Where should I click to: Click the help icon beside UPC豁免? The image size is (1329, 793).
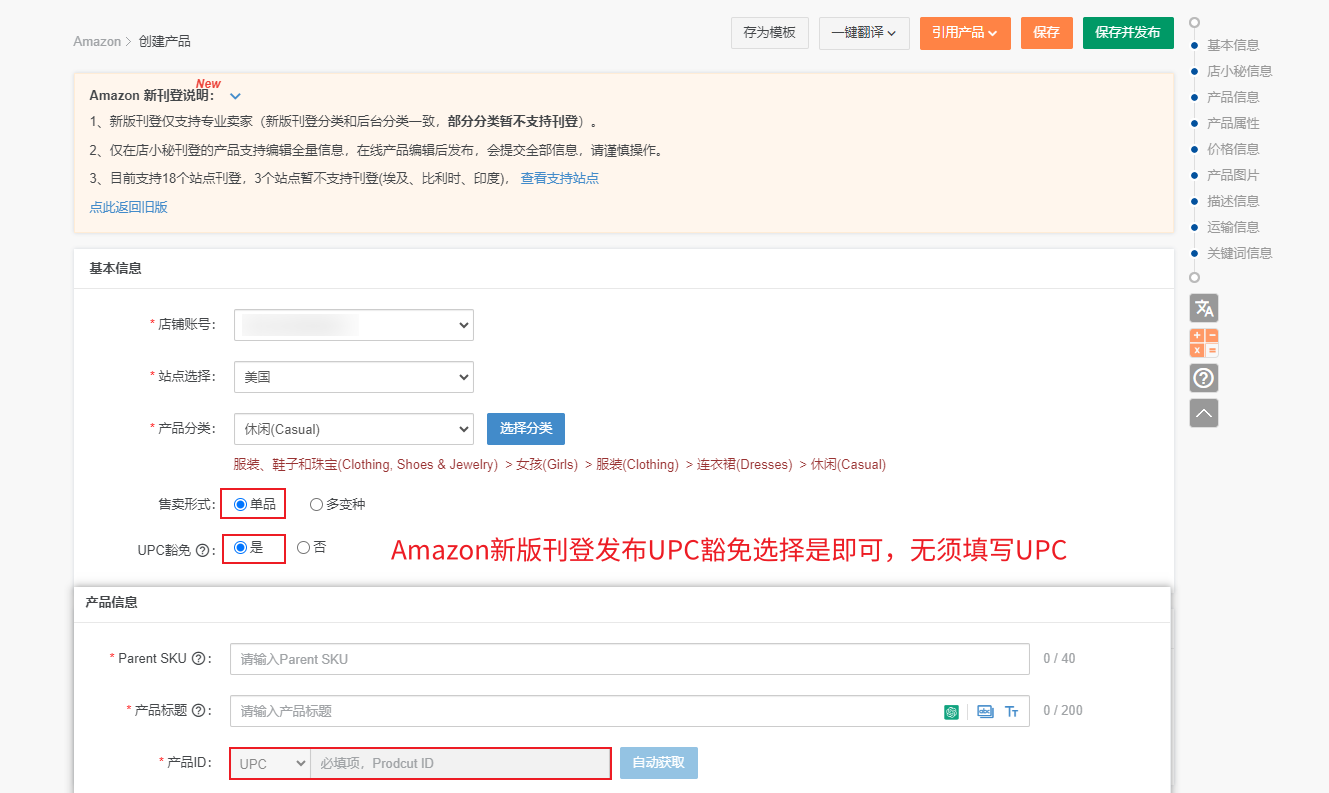point(202,550)
